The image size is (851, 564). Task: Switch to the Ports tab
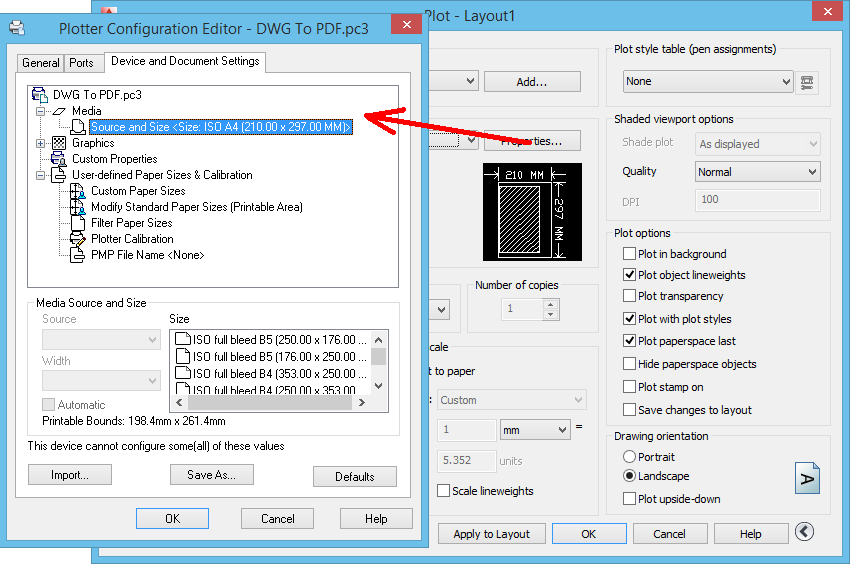[x=81, y=63]
